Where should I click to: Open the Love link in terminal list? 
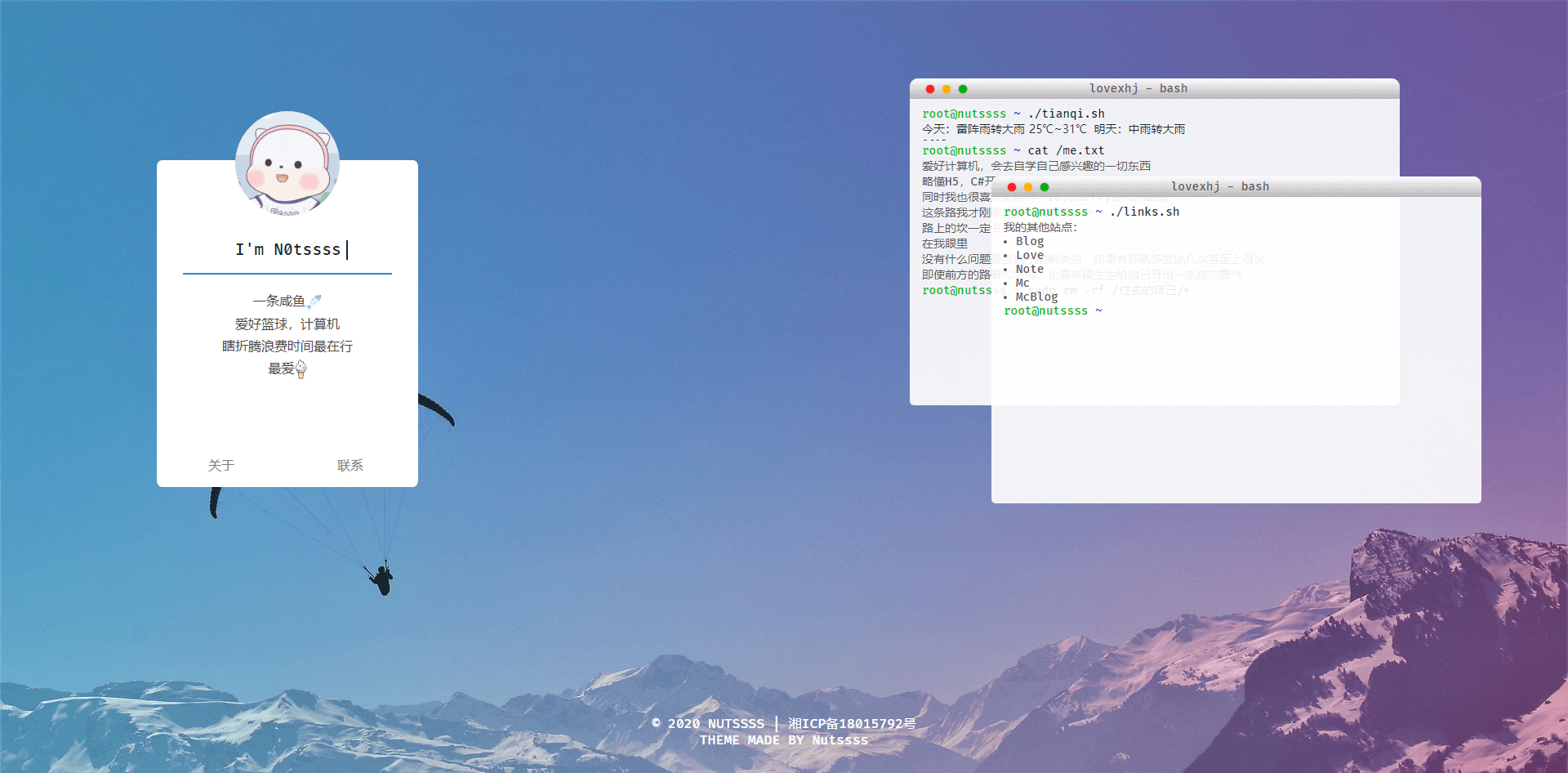pyautogui.click(x=1030, y=256)
